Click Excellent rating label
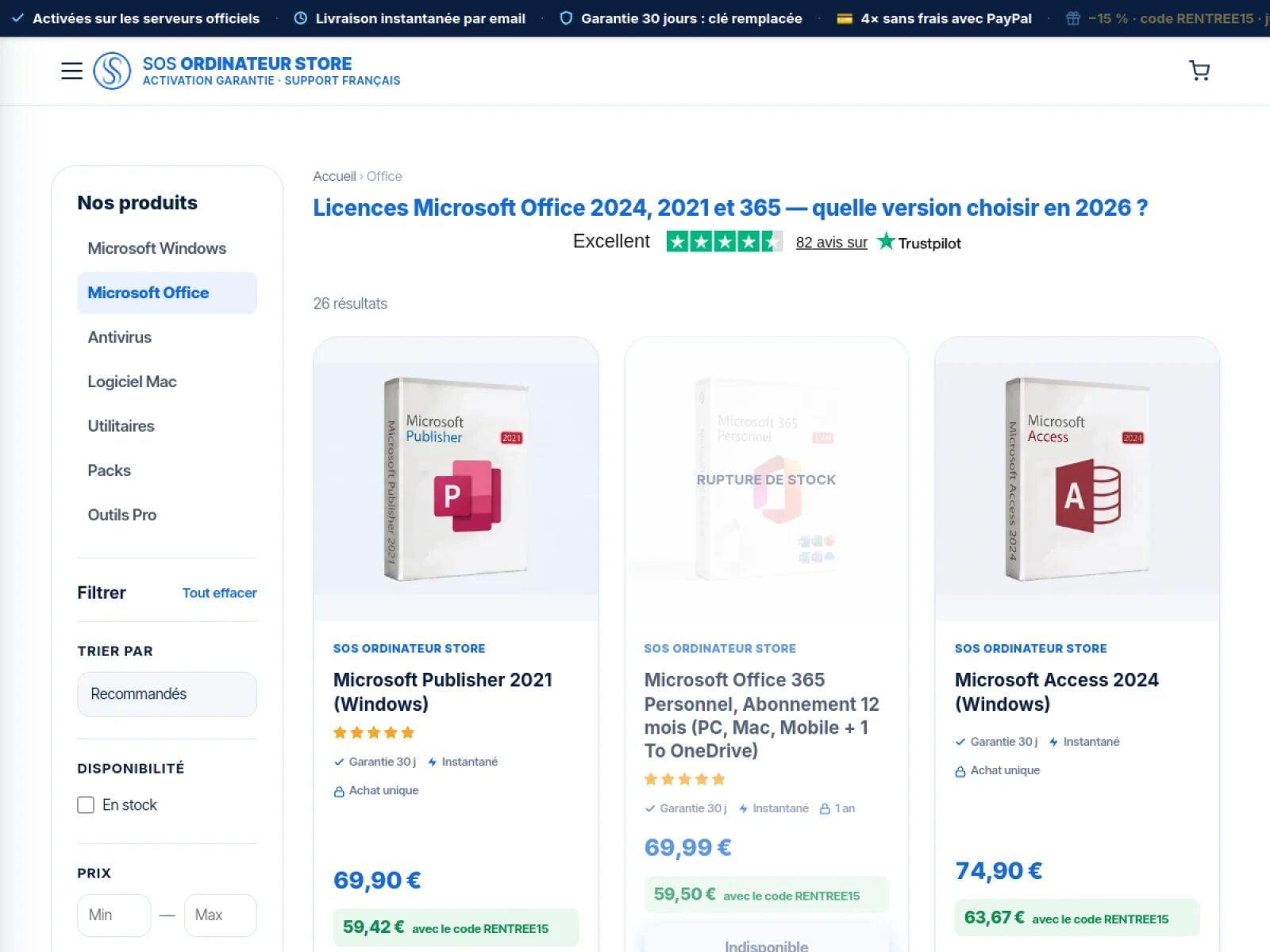 (x=611, y=241)
